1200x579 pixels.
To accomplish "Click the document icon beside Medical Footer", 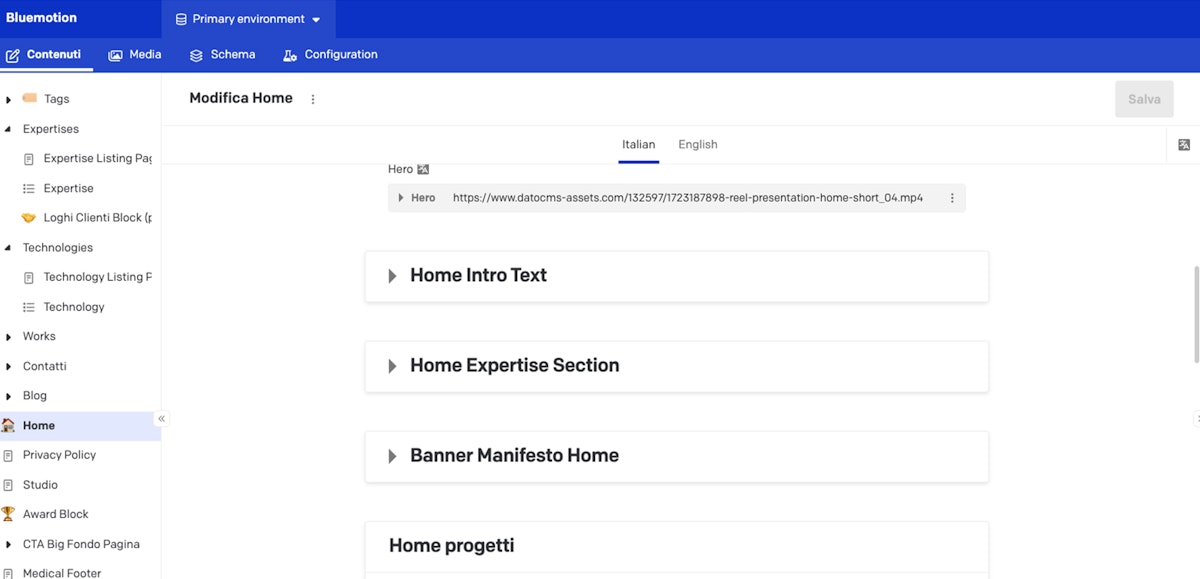I will 8,573.
